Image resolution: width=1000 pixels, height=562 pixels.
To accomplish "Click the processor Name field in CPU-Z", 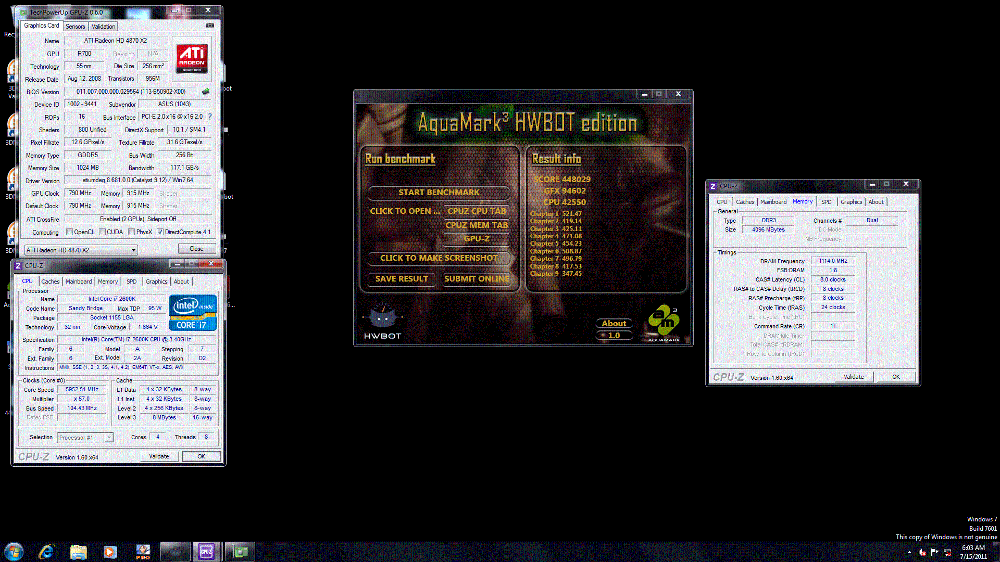I will [112, 299].
